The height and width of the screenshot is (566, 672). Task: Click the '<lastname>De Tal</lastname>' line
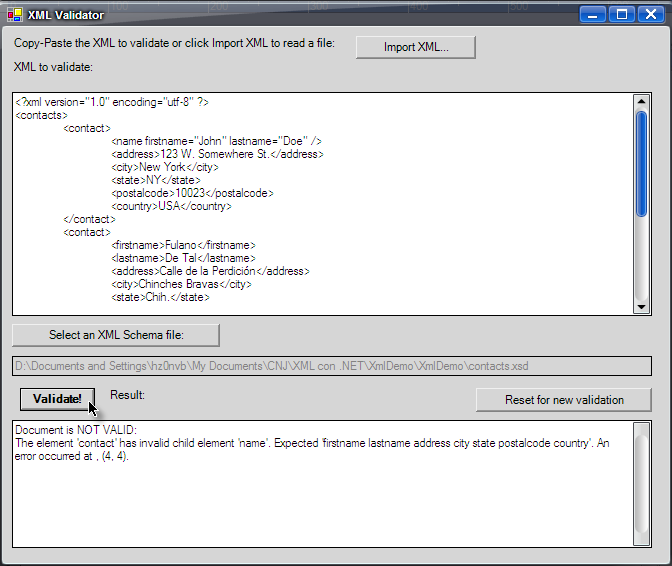183,258
